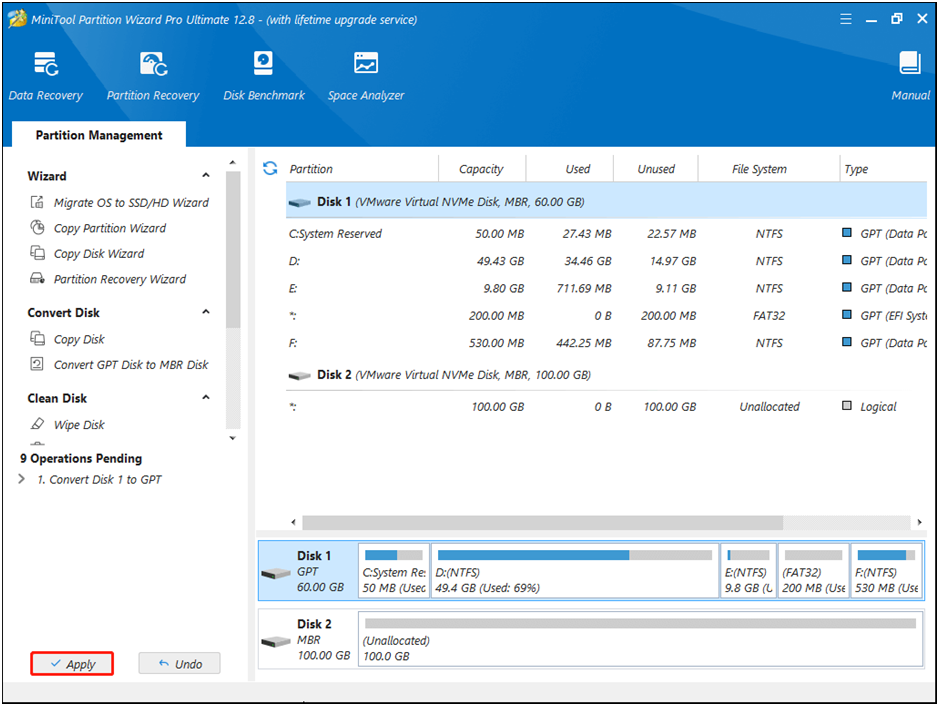Click the Migrate OS to SSD/HD Wizard icon
Viewport: 939px width, 706px height.
(x=37, y=202)
